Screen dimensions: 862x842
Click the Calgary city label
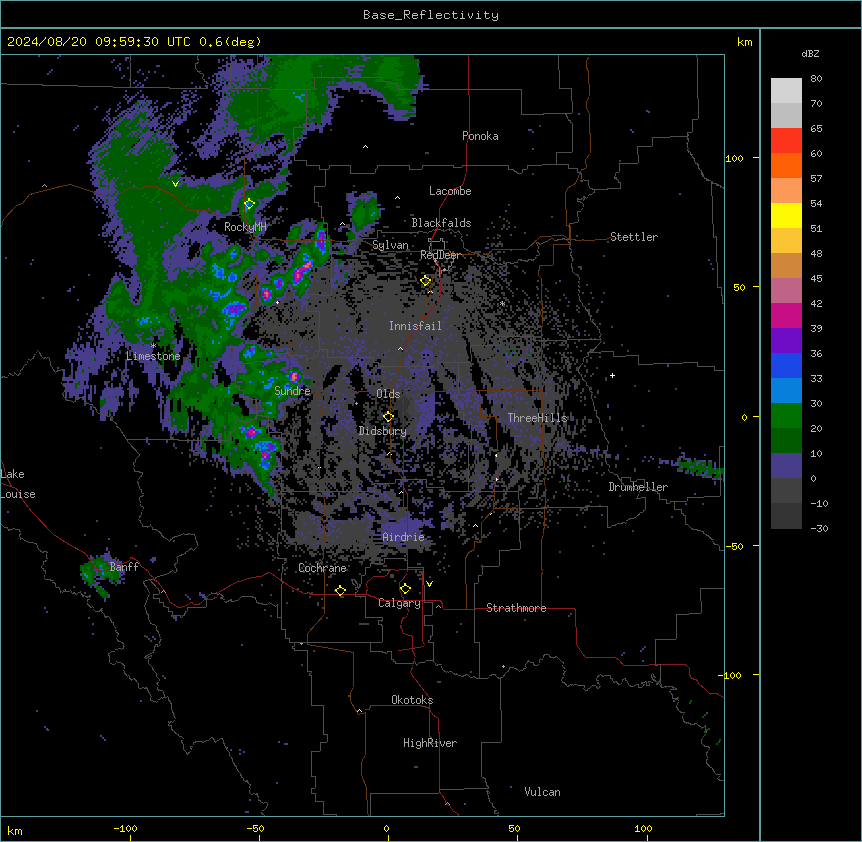coord(399,603)
